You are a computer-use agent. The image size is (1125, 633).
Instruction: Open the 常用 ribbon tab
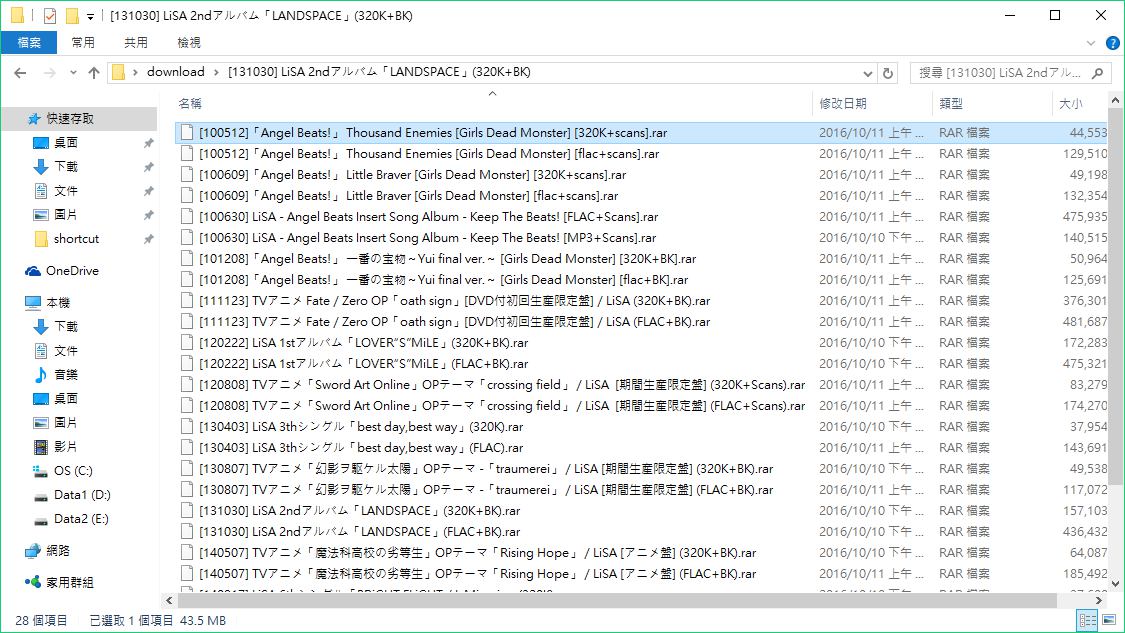83,43
